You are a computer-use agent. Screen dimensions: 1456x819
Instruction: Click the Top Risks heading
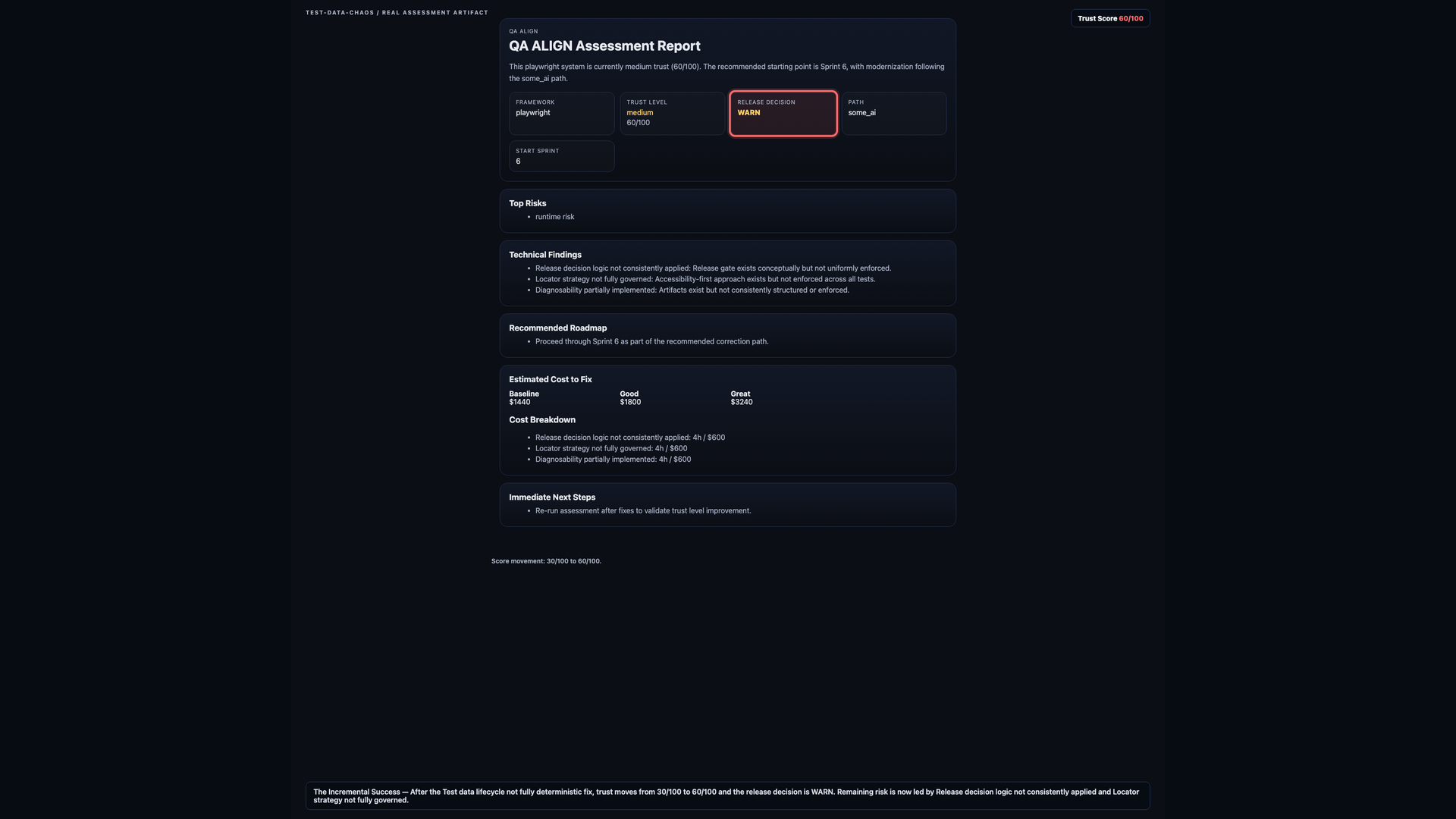528,203
